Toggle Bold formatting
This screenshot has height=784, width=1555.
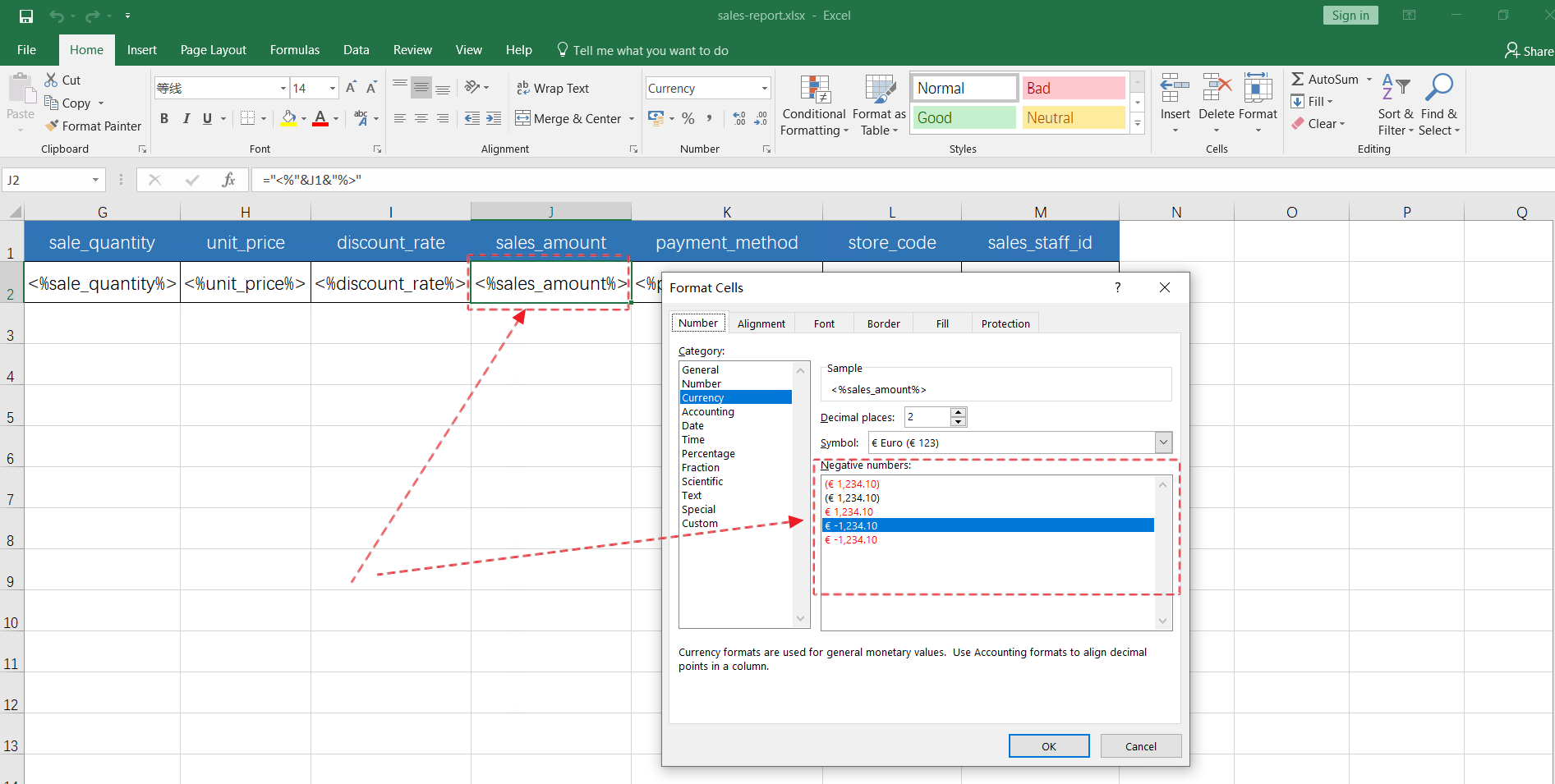[x=164, y=118]
